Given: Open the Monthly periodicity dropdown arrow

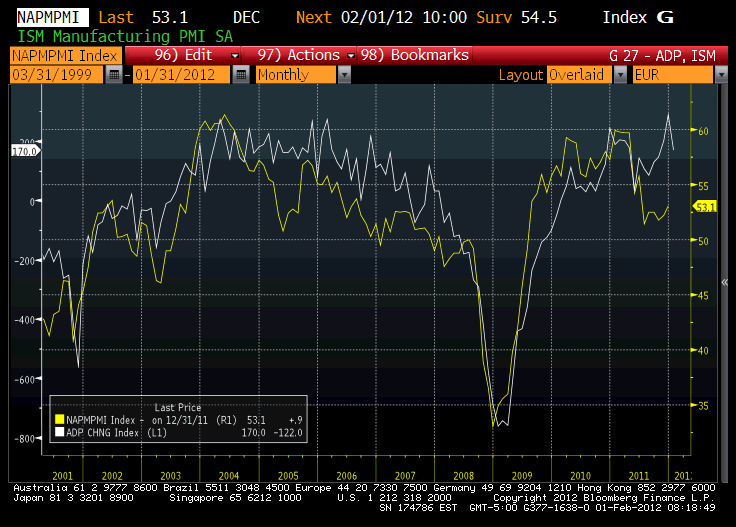Looking at the screenshot, I should (344, 75).
